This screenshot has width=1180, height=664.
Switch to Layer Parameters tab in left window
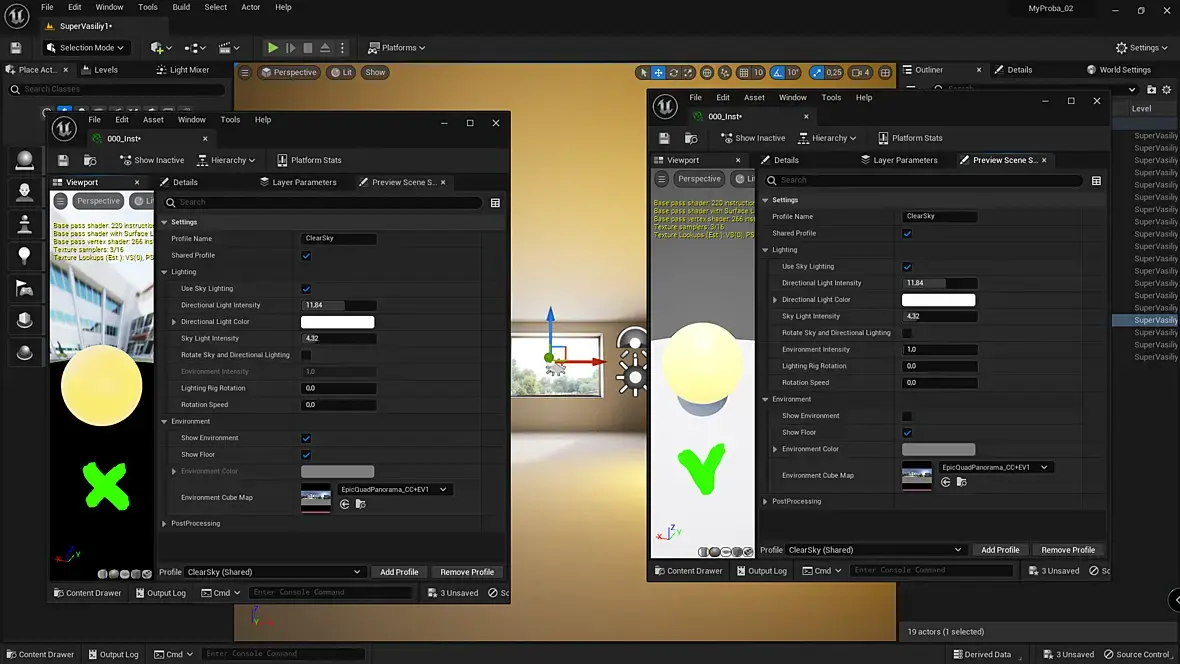298,182
